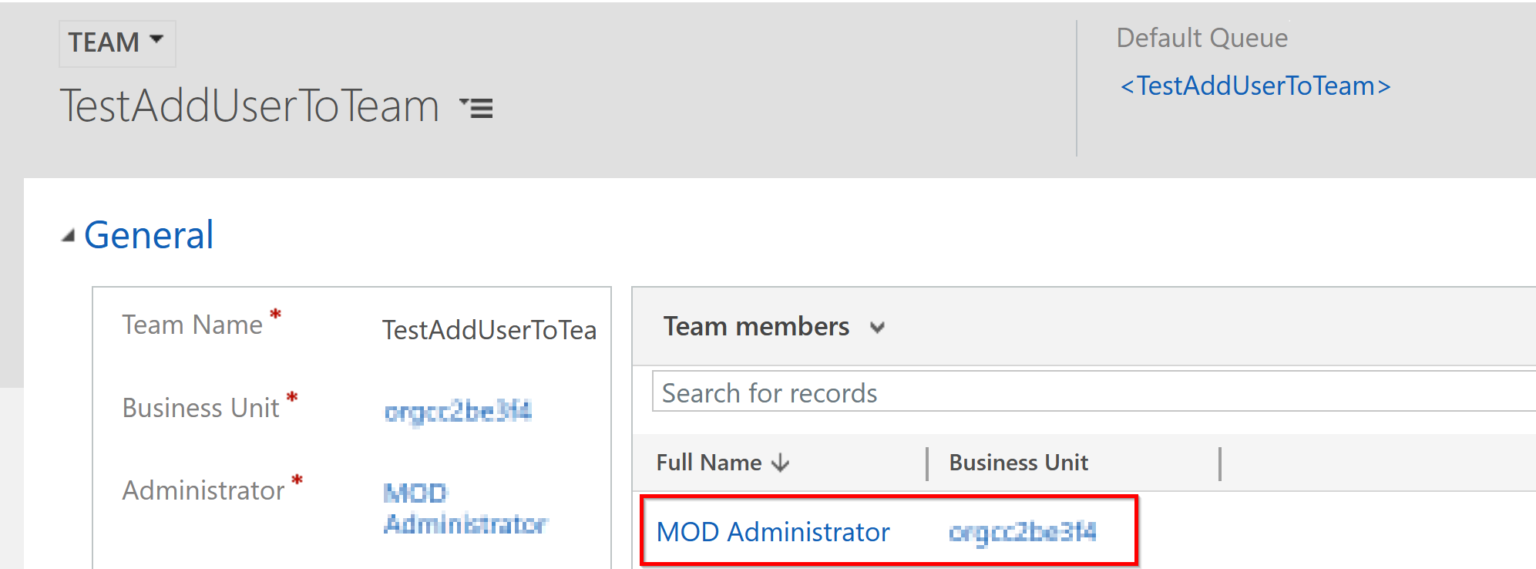Edit the Team Name field value

[489, 330]
